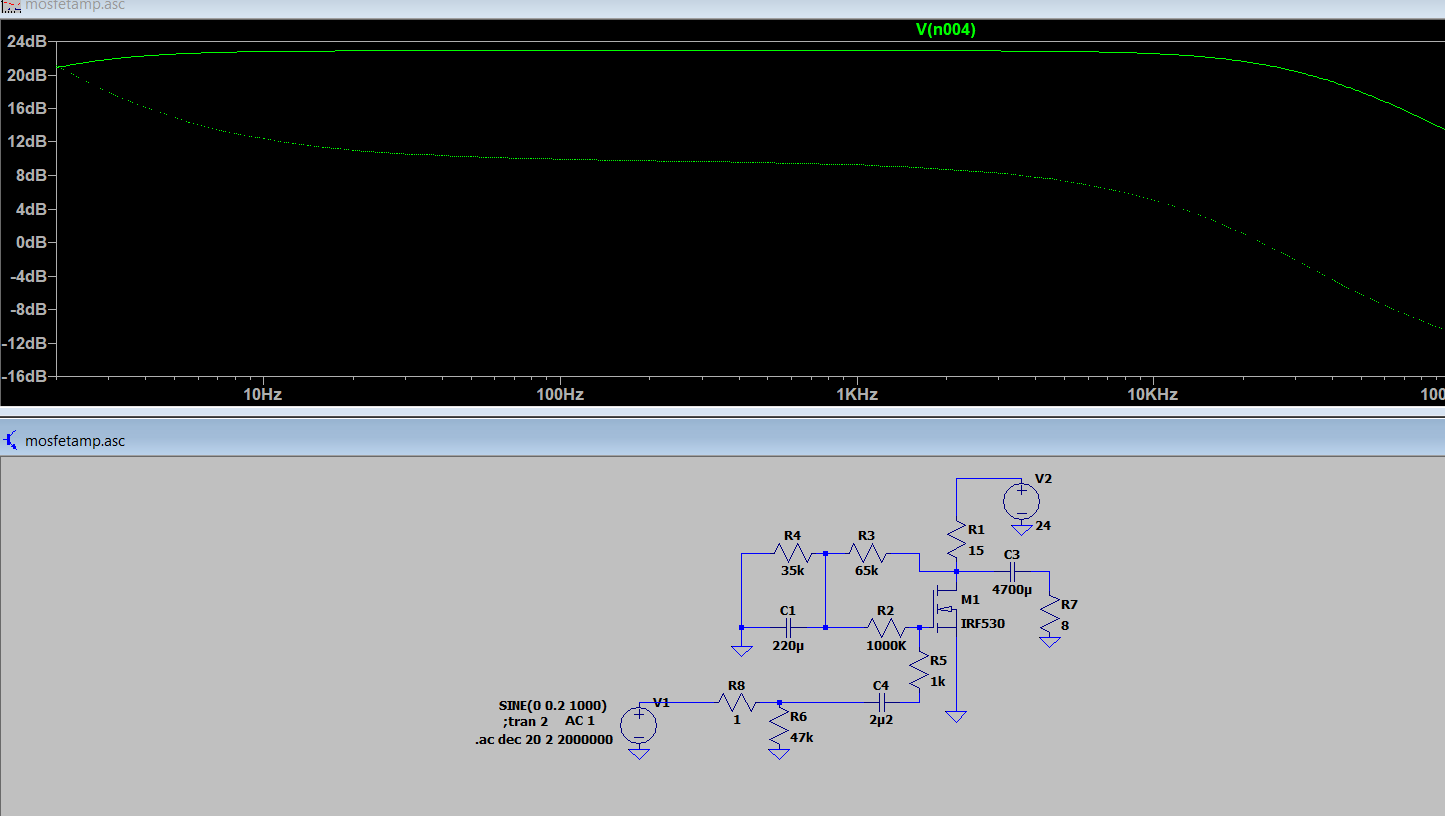1445x816 pixels.
Task: Select the M1 MOSFET symbol
Action: tap(945, 610)
